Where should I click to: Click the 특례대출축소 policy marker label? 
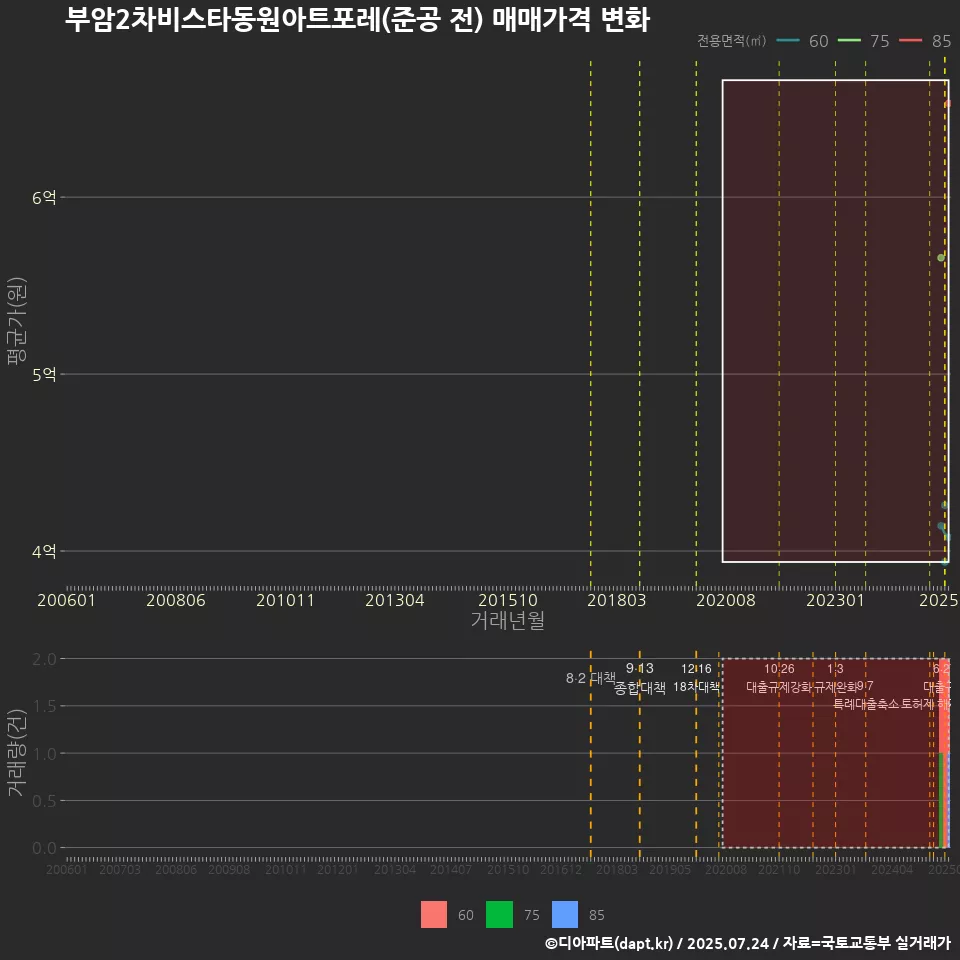(866, 704)
